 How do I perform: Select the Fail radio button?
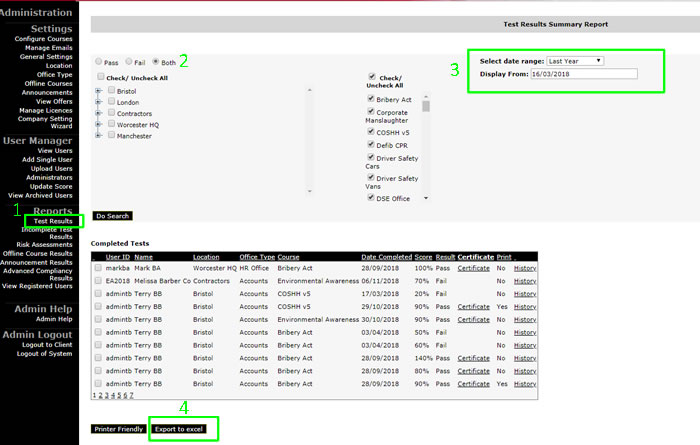click(x=130, y=62)
